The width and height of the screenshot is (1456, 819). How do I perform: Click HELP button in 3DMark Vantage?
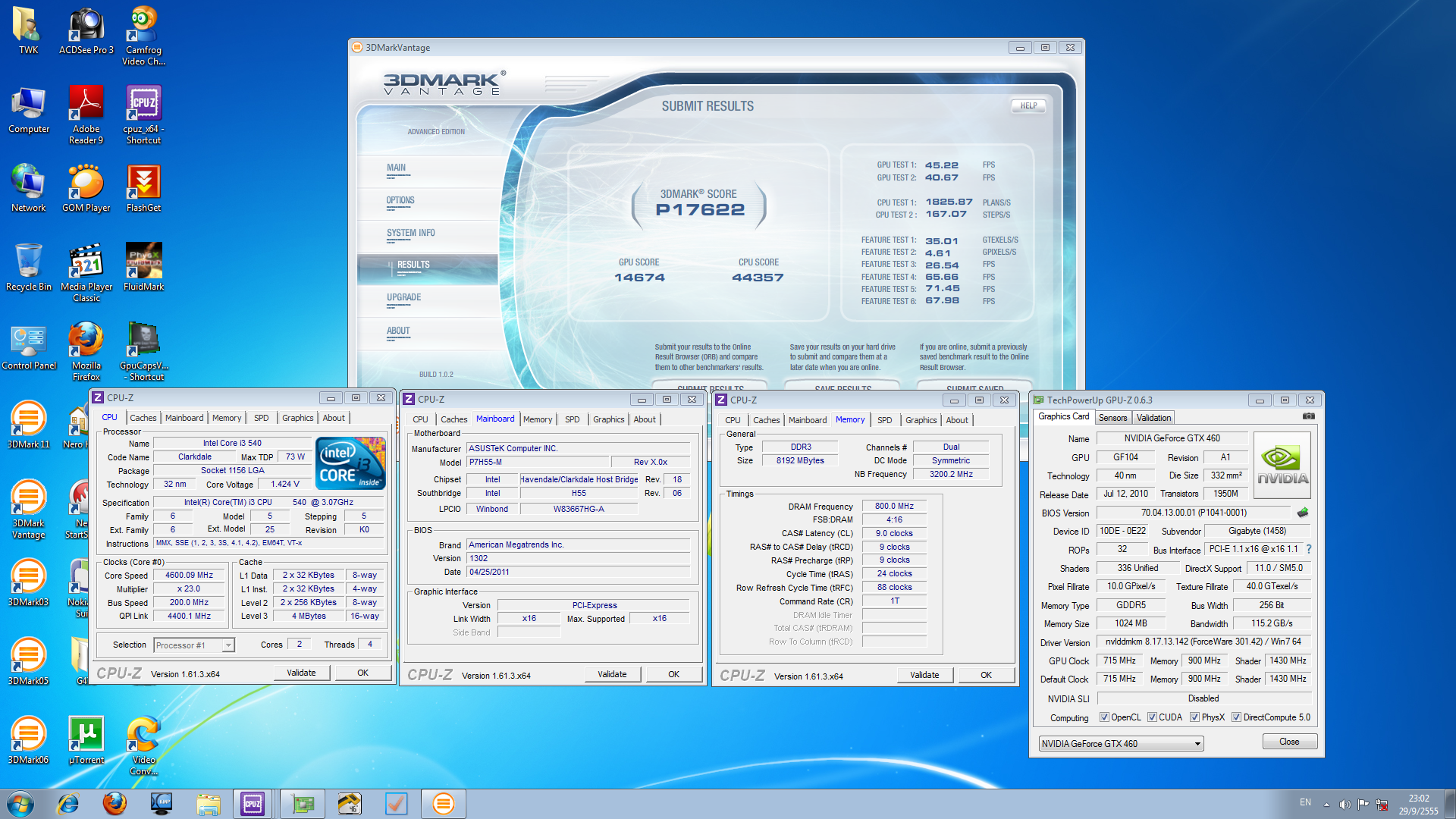coord(1028,106)
